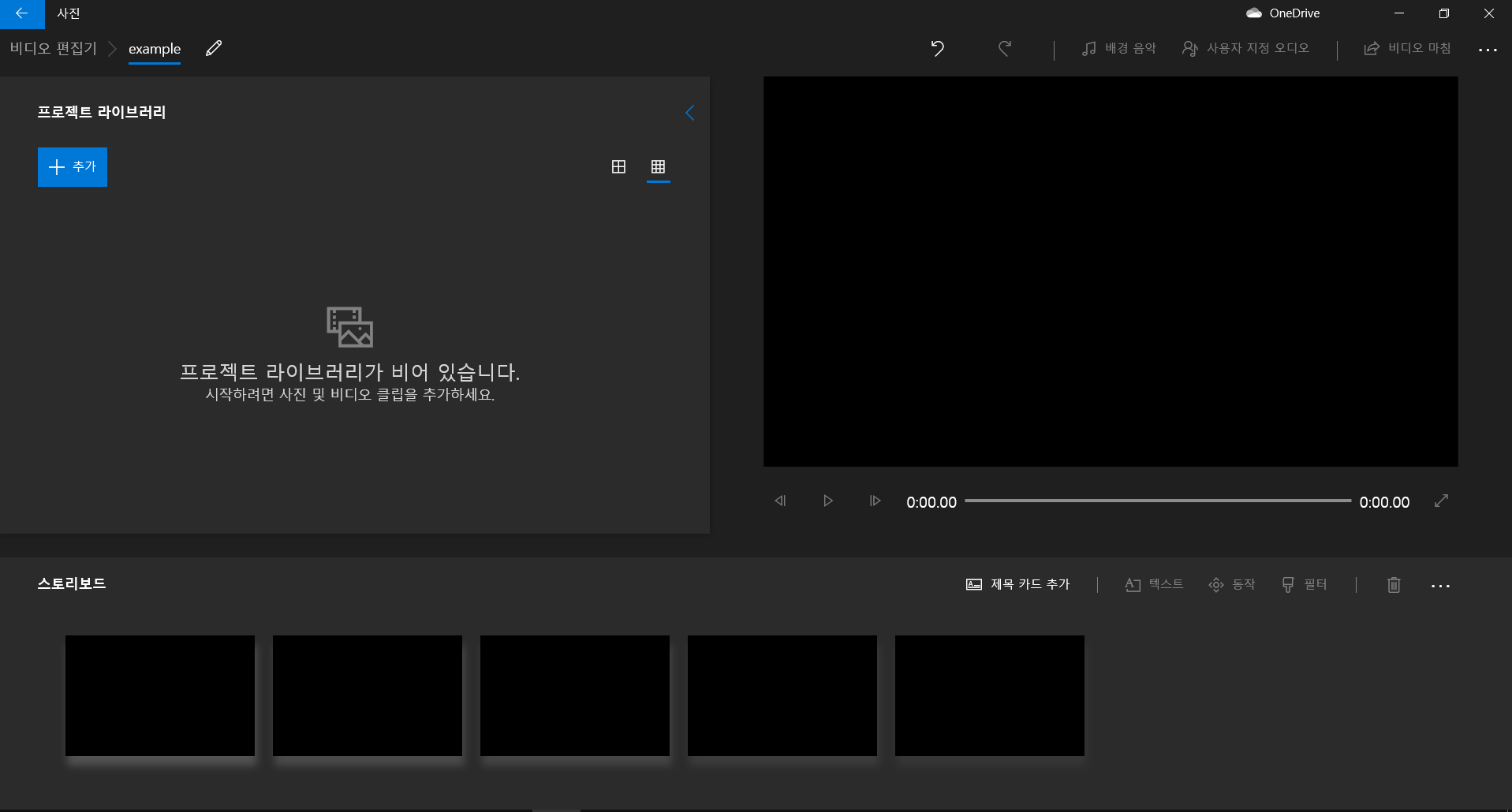Click 제목 카드 추가 add title card
The width and height of the screenshot is (1512, 812).
[1018, 585]
